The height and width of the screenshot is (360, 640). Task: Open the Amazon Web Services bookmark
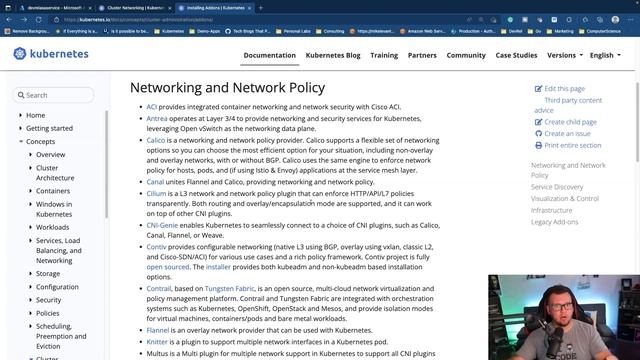(422, 31)
